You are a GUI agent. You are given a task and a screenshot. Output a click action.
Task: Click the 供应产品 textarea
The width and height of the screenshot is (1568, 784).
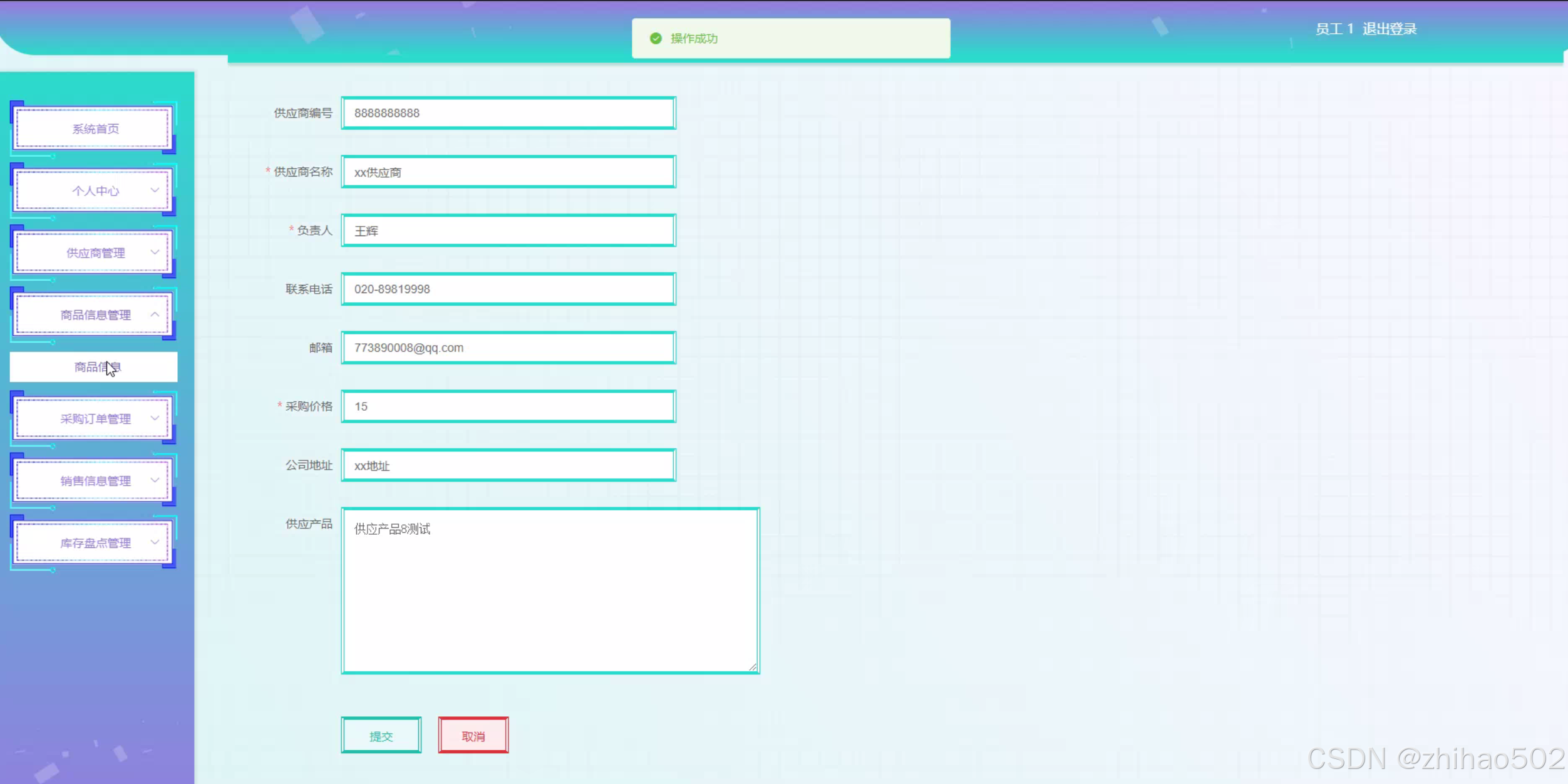[x=550, y=591]
